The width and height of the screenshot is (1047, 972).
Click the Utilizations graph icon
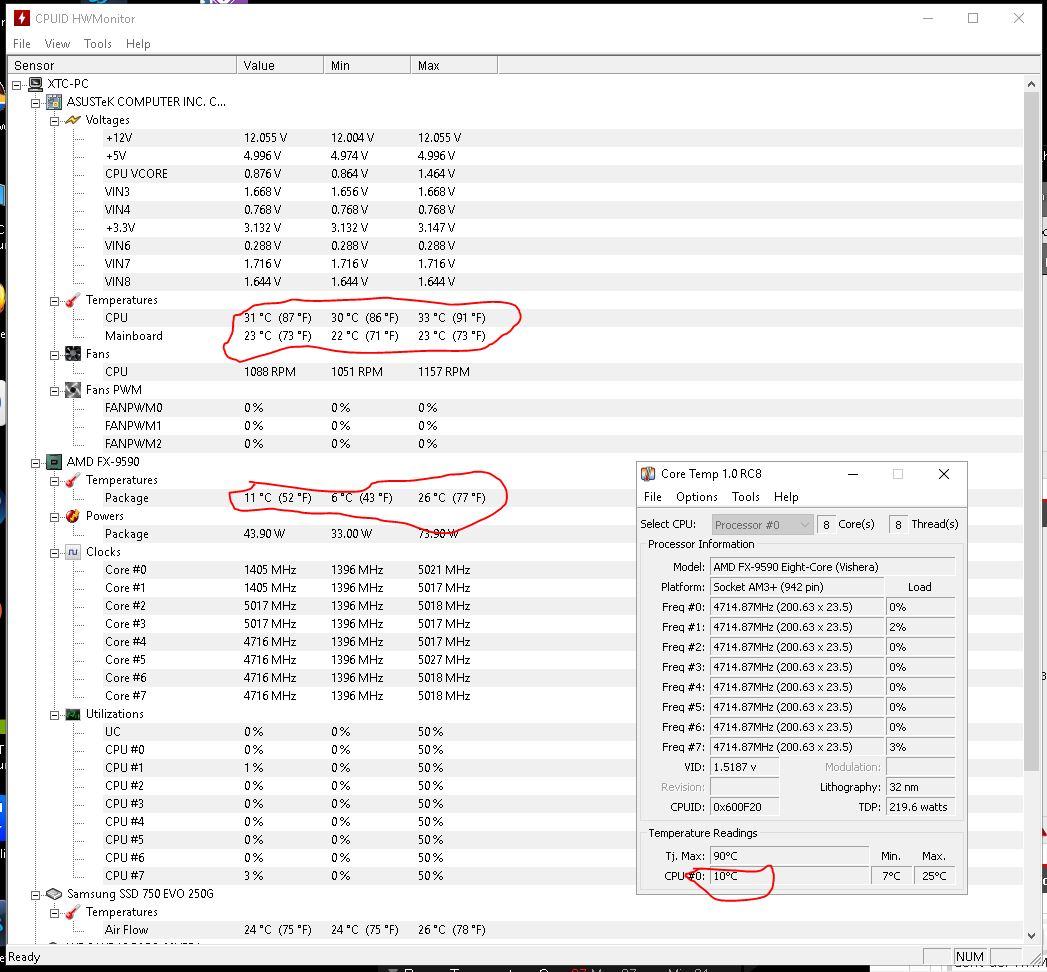coord(72,714)
